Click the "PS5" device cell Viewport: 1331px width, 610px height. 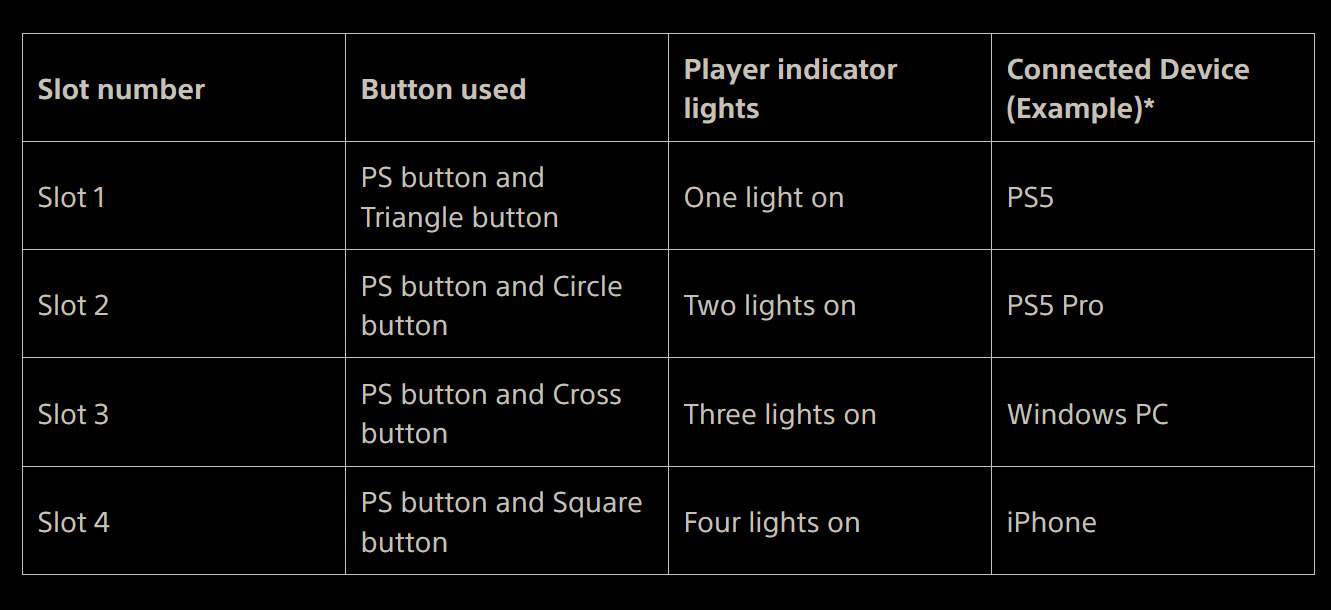tap(1030, 197)
